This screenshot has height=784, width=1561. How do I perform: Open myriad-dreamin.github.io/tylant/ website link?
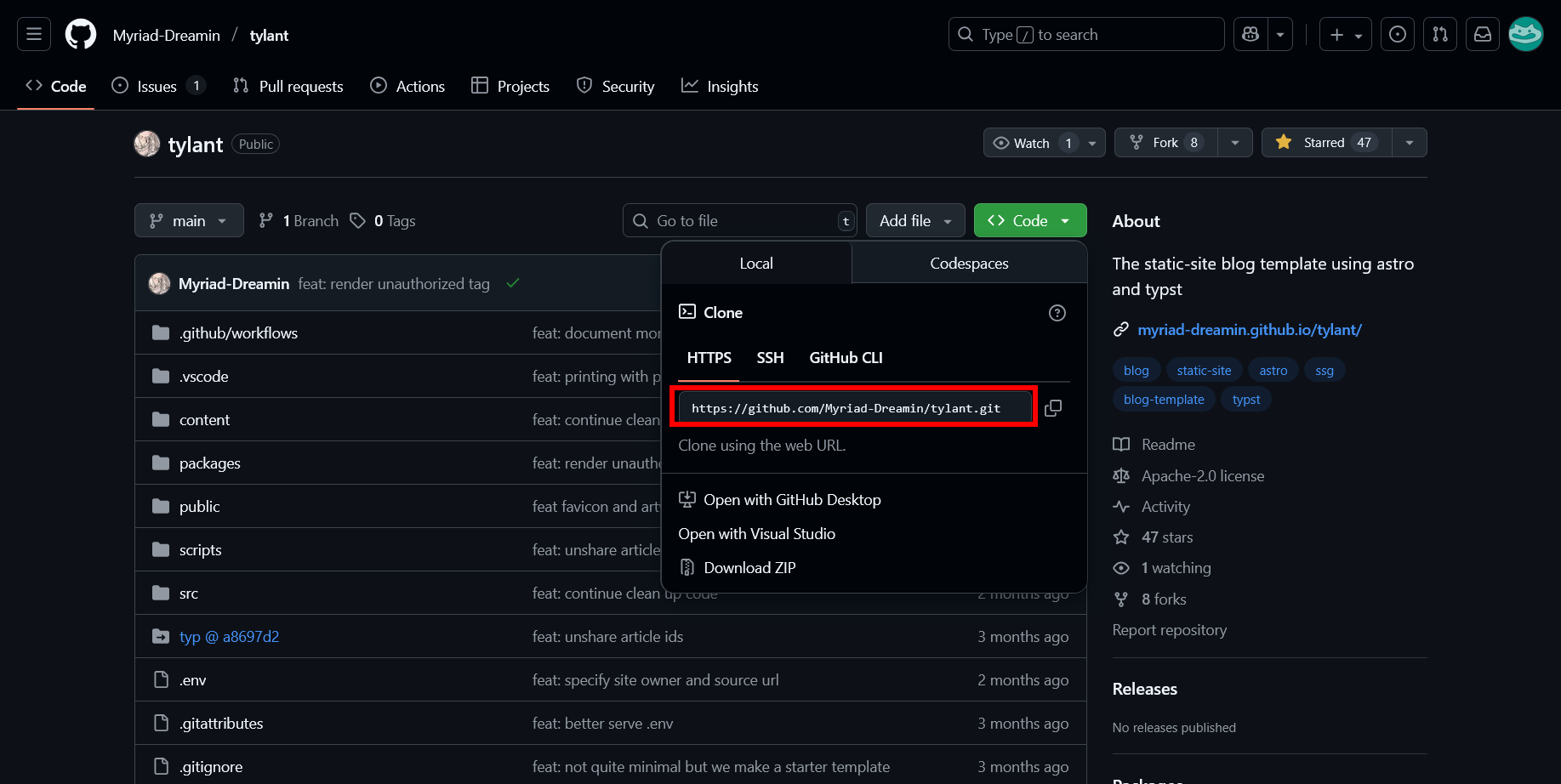[x=1250, y=329]
